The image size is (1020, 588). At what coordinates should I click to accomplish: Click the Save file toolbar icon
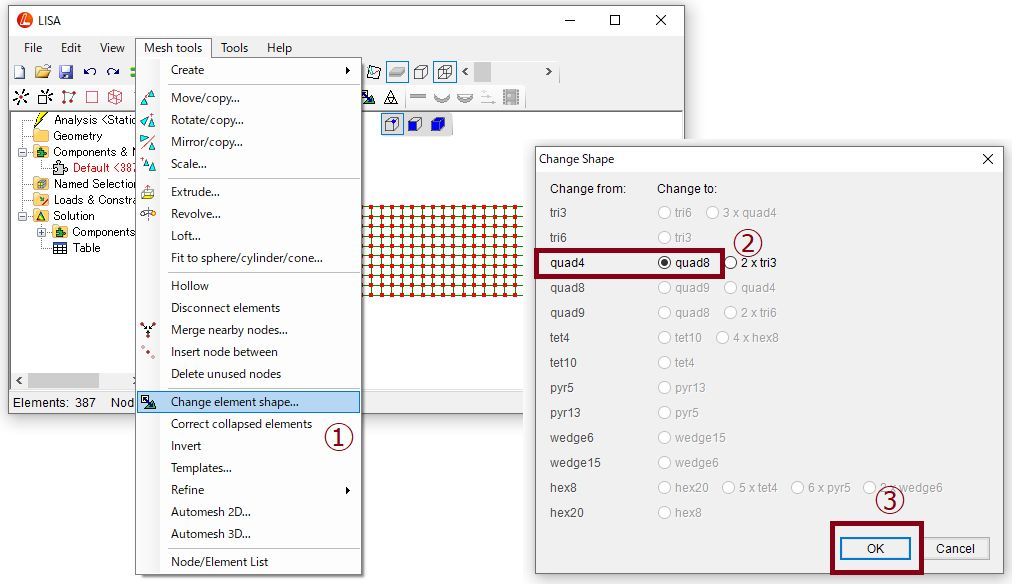tap(66, 72)
